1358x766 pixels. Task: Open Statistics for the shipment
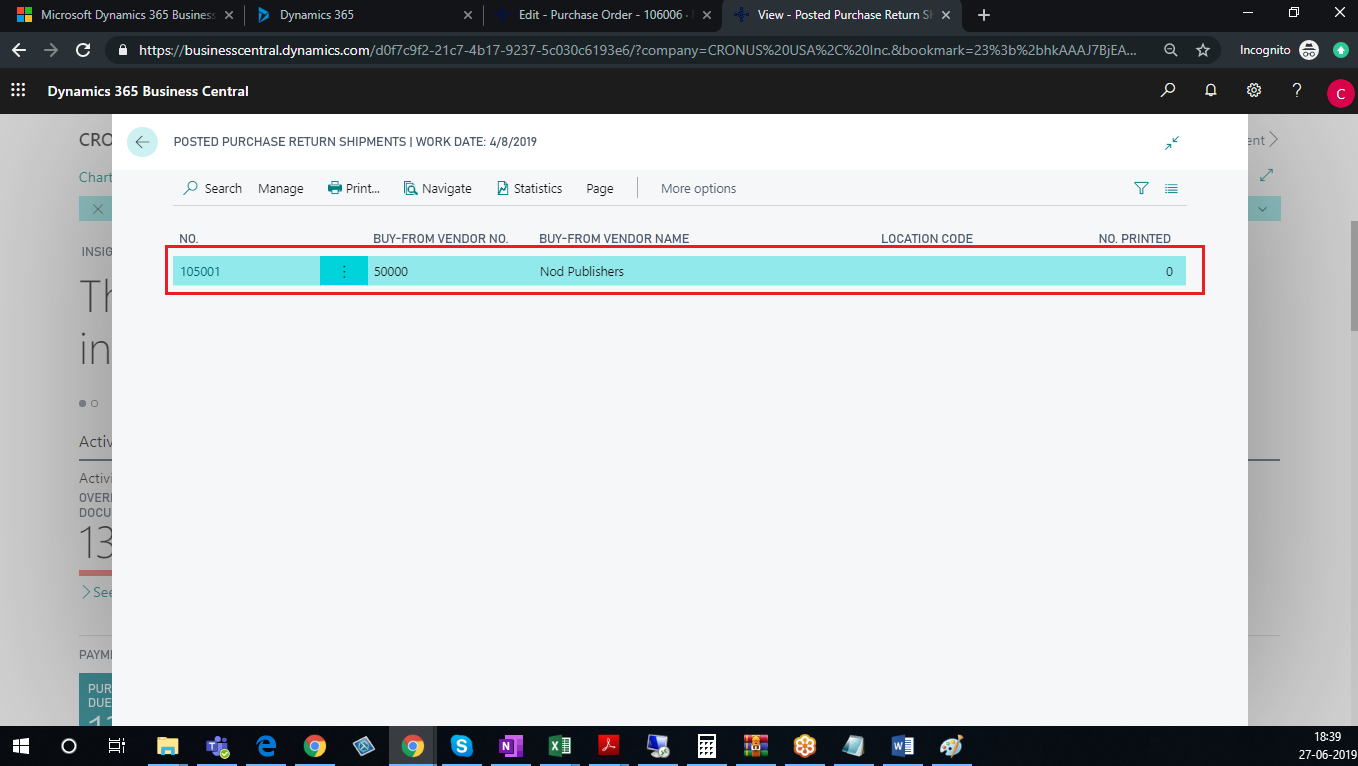[529, 188]
